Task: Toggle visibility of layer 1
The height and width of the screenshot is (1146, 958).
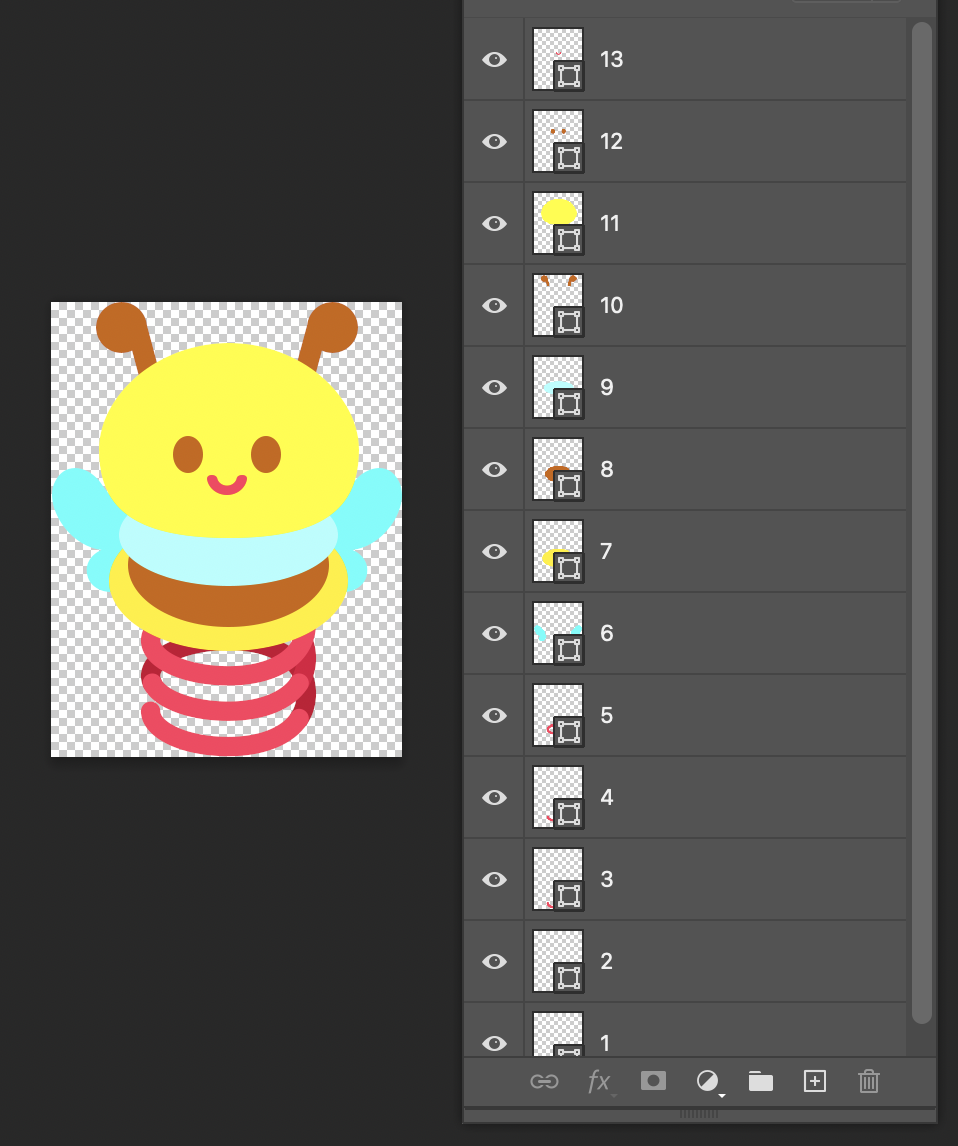Action: [494, 1043]
